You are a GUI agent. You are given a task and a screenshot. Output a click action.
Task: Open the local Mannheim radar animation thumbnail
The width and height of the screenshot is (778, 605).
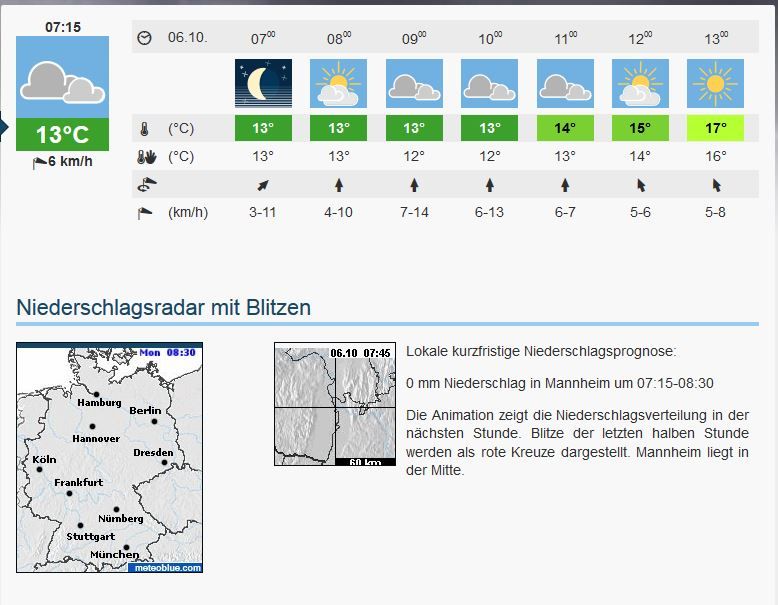[x=334, y=405]
